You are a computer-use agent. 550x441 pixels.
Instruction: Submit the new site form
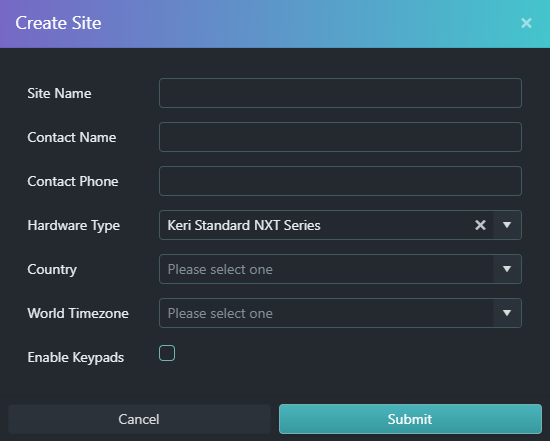410,419
